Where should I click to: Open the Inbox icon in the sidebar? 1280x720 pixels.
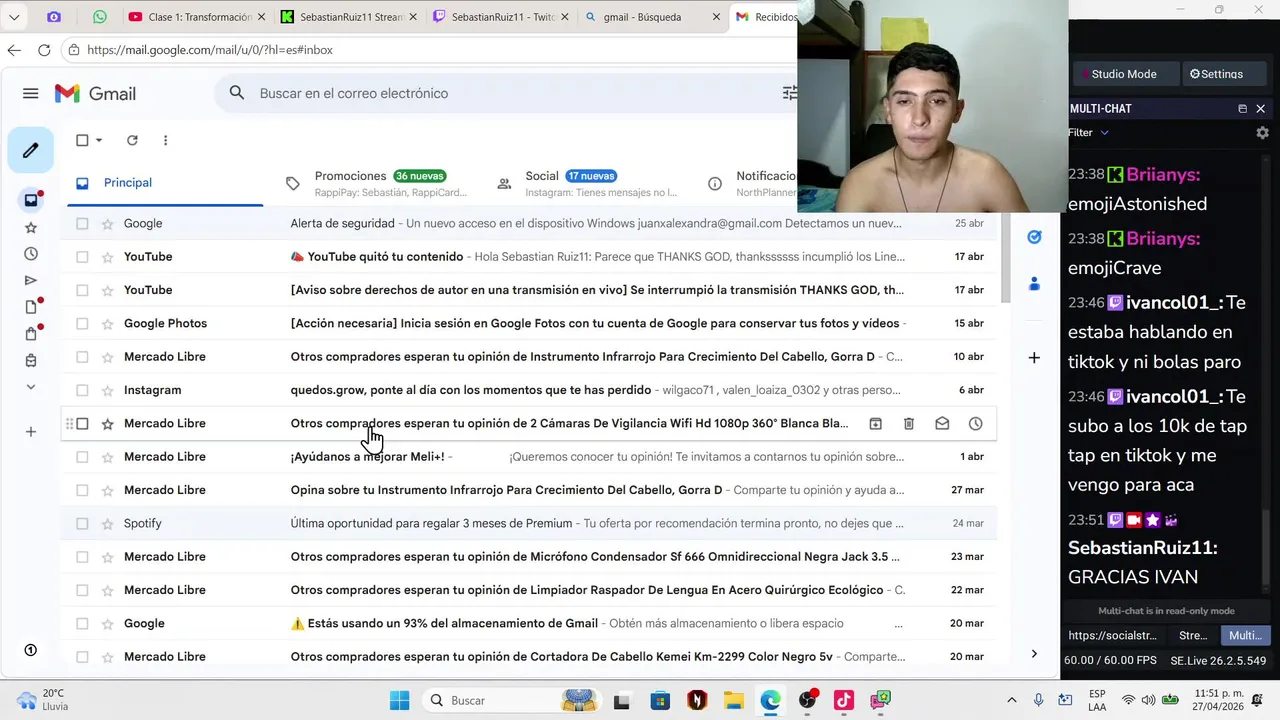[31, 200]
